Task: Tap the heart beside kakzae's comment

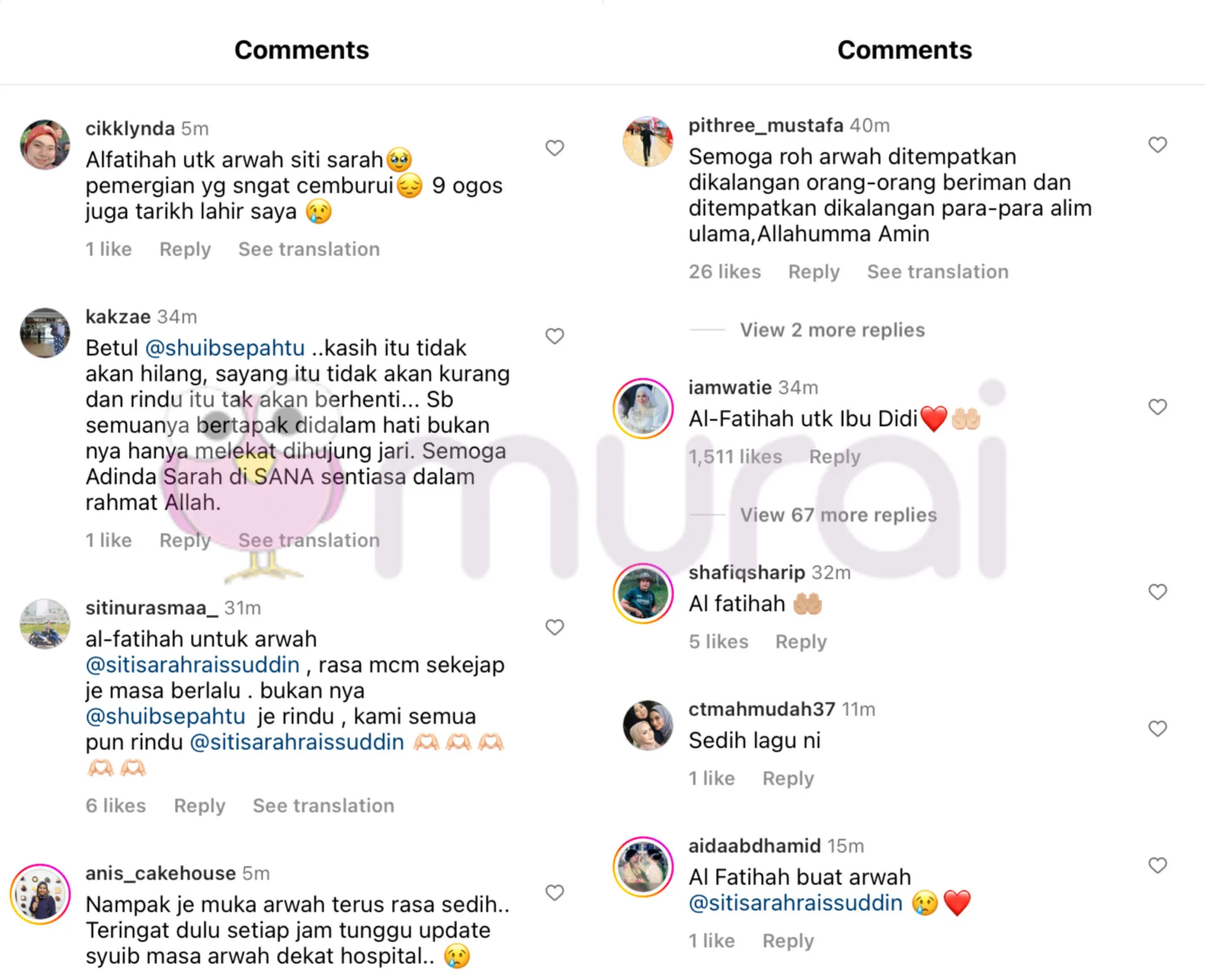Action: (554, 337)
